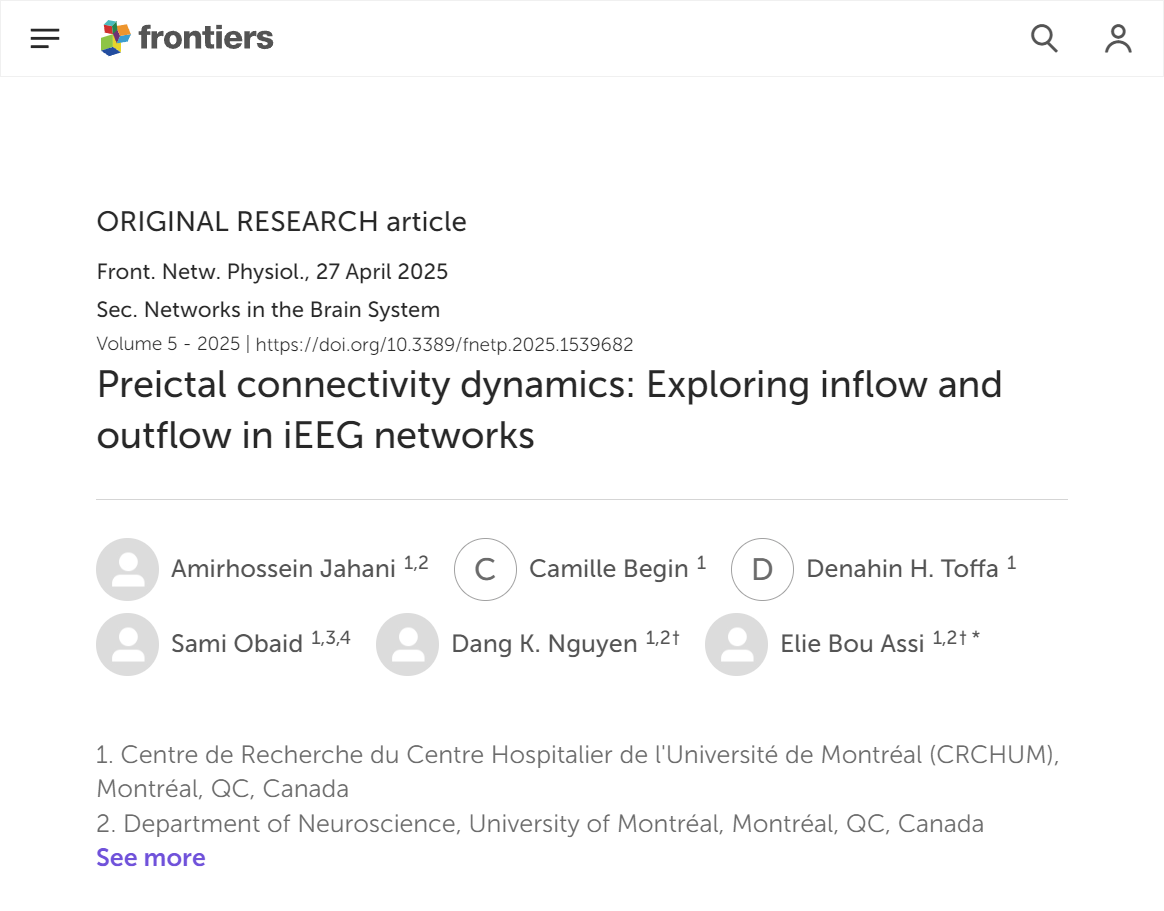Open the article DOI link
This screenshot has width=1164, height=911.
pyautogui.click(x=445, y=345)
